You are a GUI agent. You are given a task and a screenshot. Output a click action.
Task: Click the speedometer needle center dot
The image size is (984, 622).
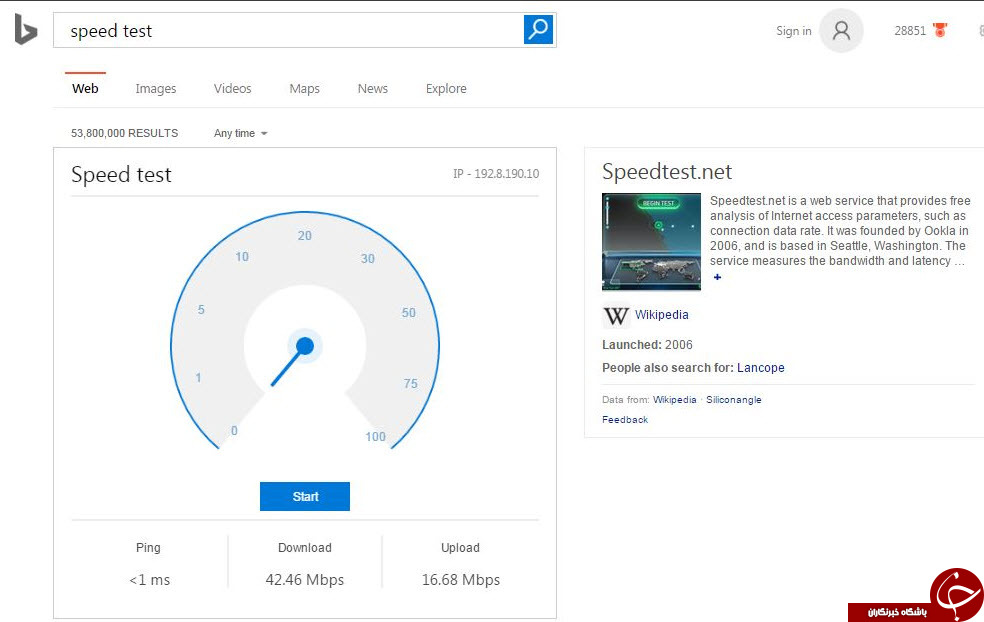(305, 346)
